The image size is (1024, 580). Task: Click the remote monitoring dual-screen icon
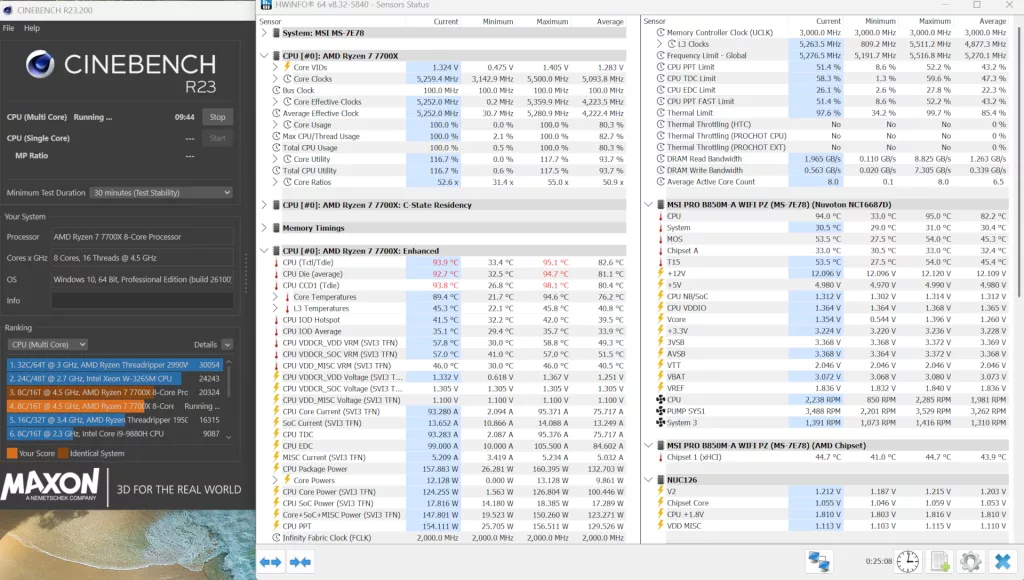[820, 561]
